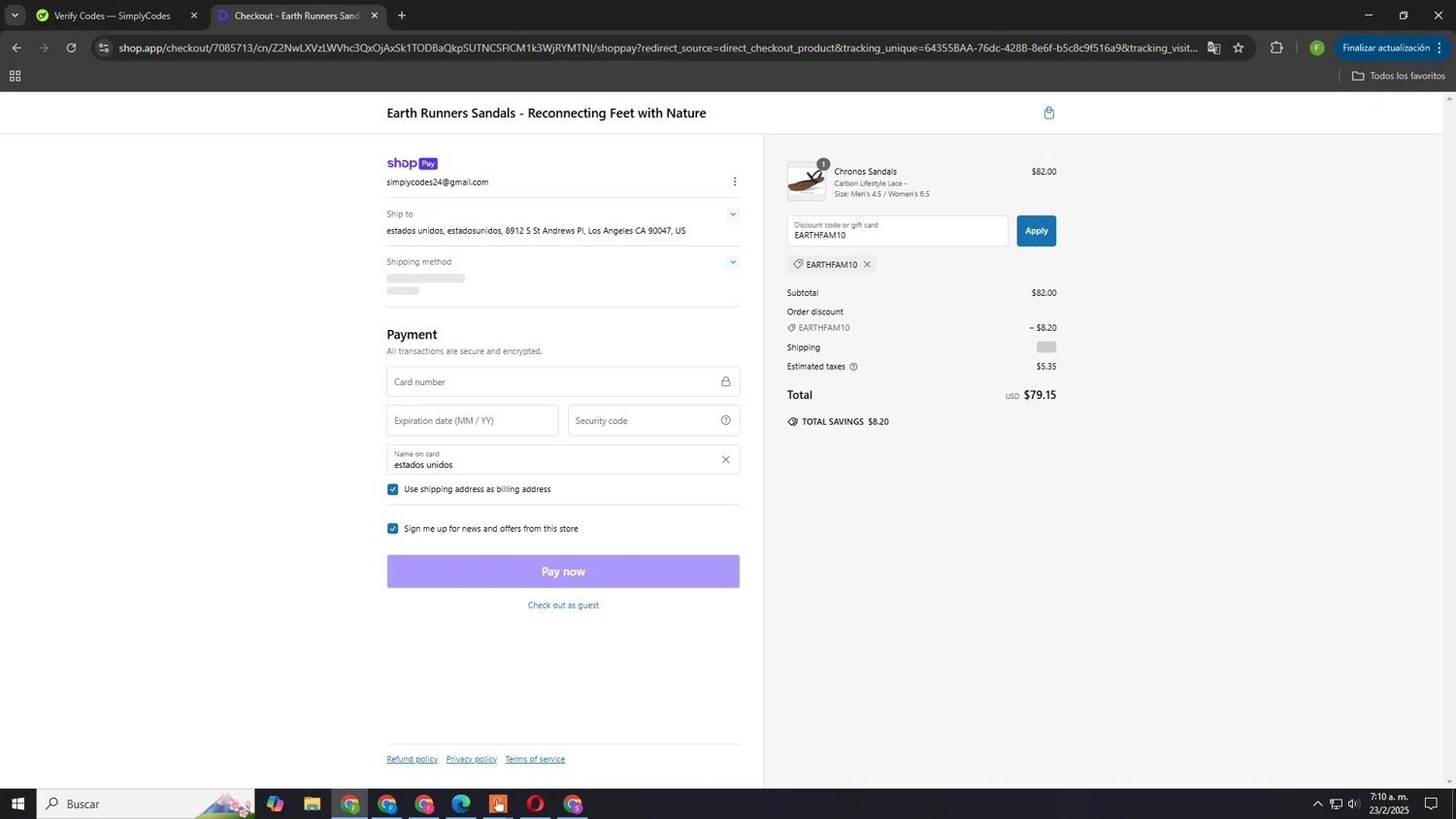This screenshot has height=819, width=1456.
Task: Toggle Sign me up for news and offers
Action: click(x=393, y=529)
